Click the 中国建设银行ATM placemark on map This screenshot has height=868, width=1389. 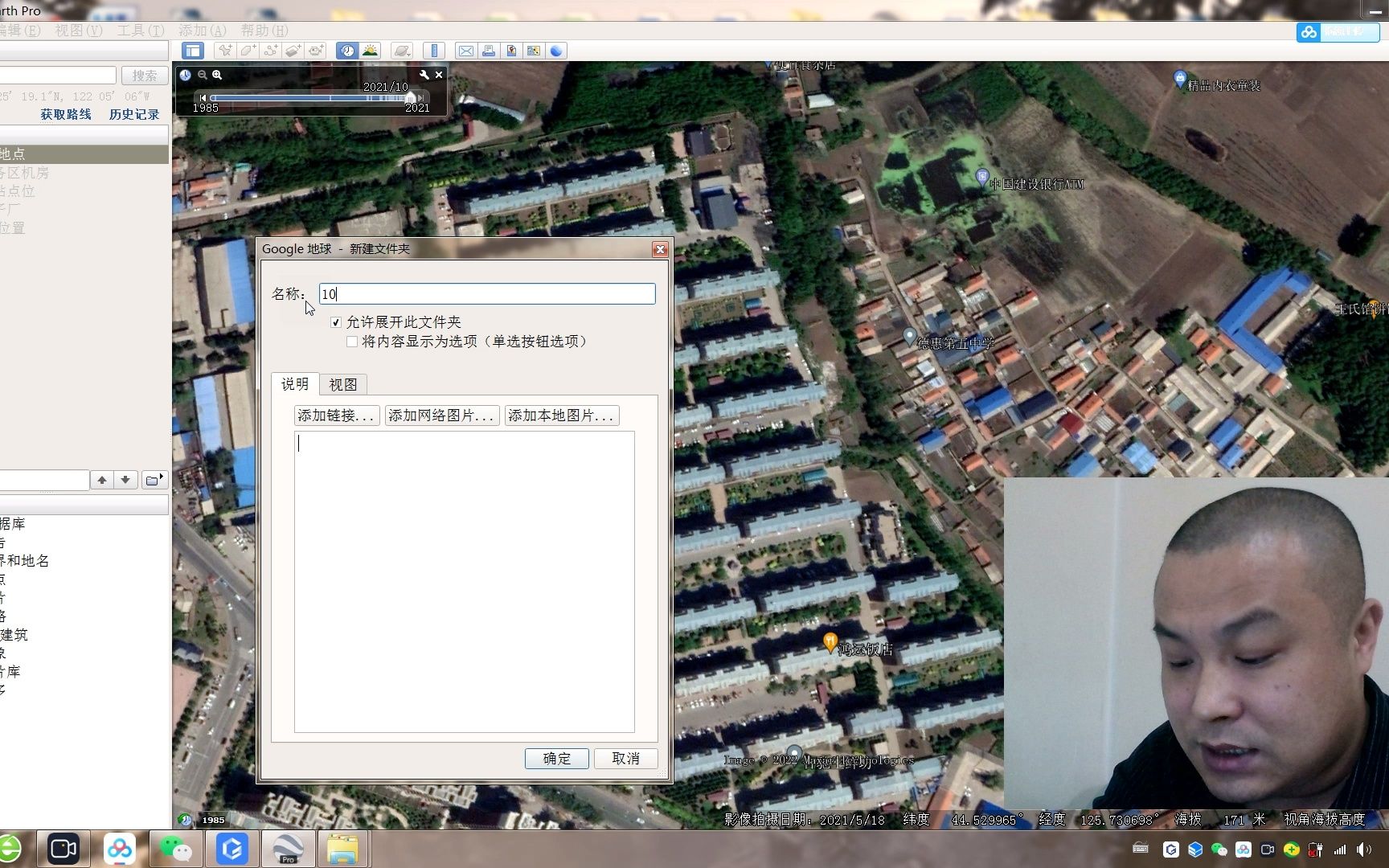[981, 177]
